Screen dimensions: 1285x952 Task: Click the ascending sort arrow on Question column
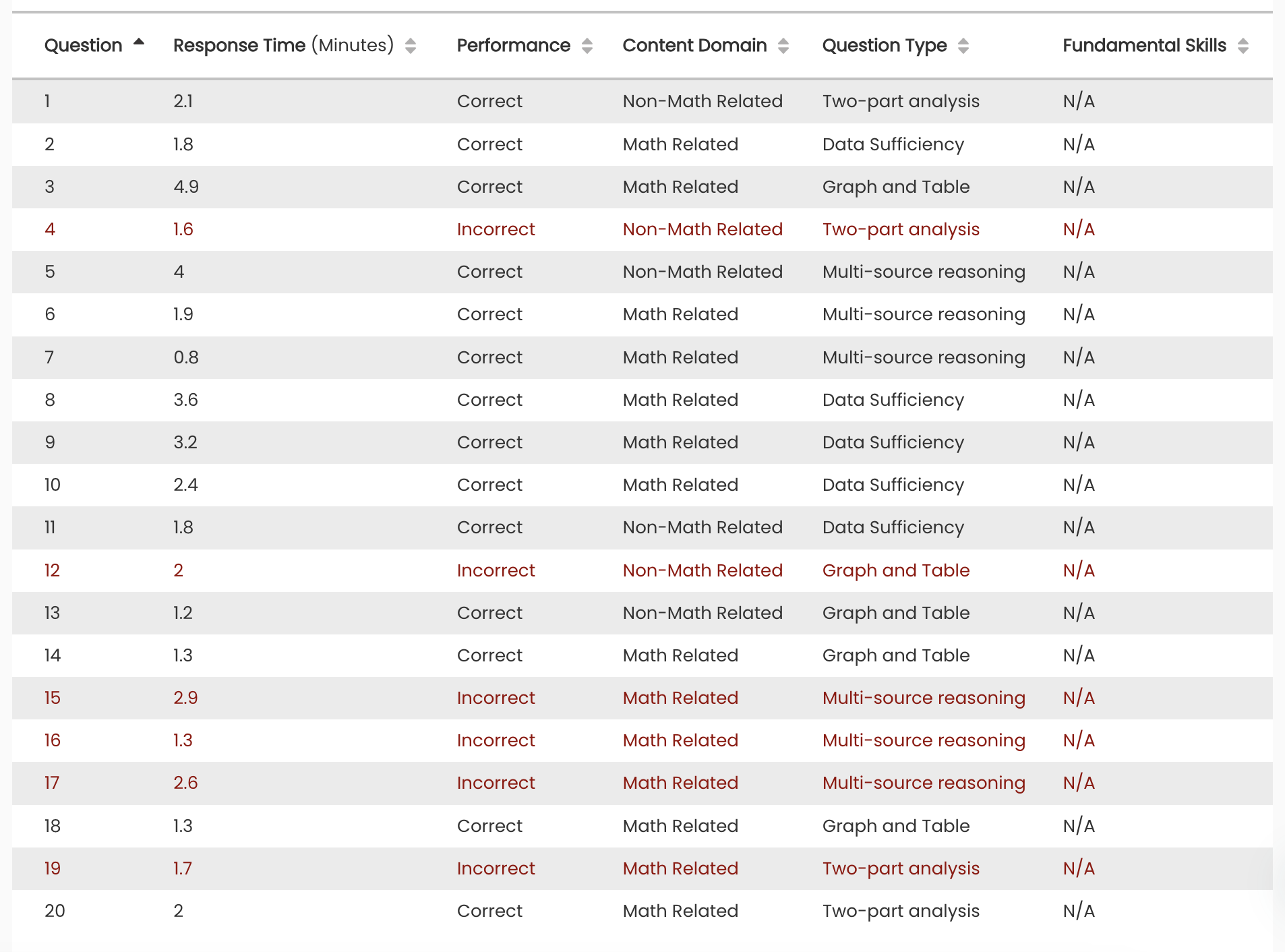(x=139, y=42)
